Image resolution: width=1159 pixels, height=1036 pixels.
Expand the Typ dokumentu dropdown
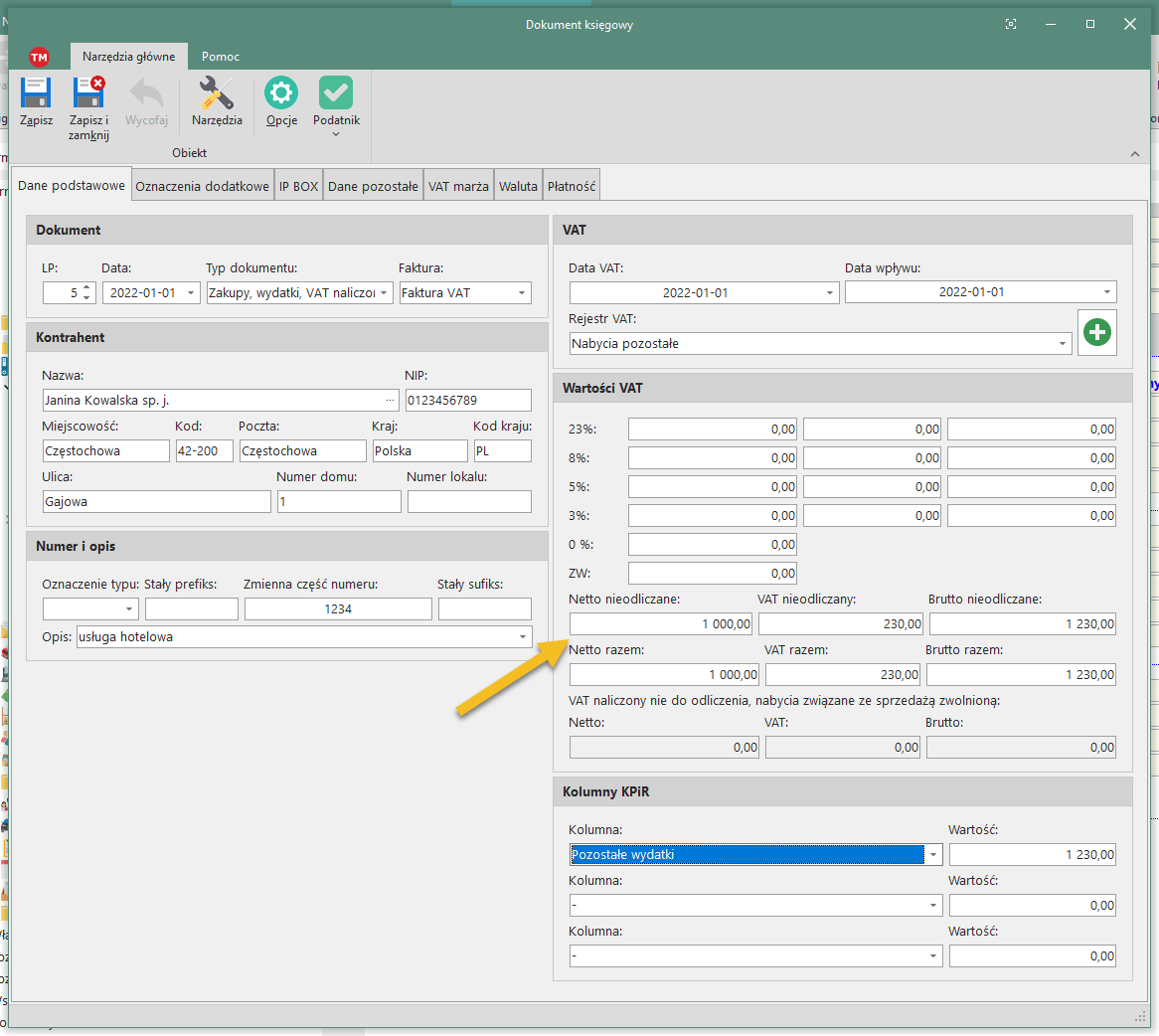(x=385, y=293)
